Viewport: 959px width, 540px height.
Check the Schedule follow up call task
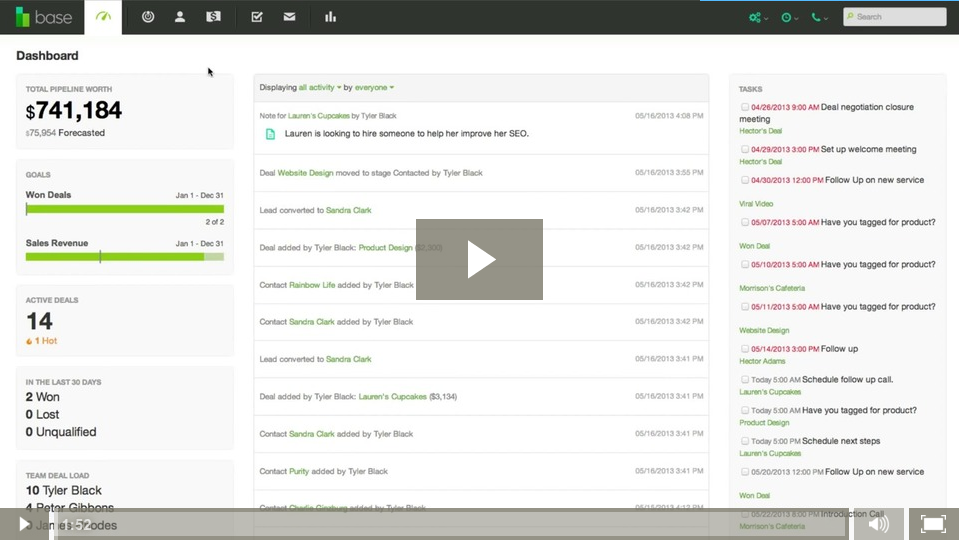pos(744,379)
